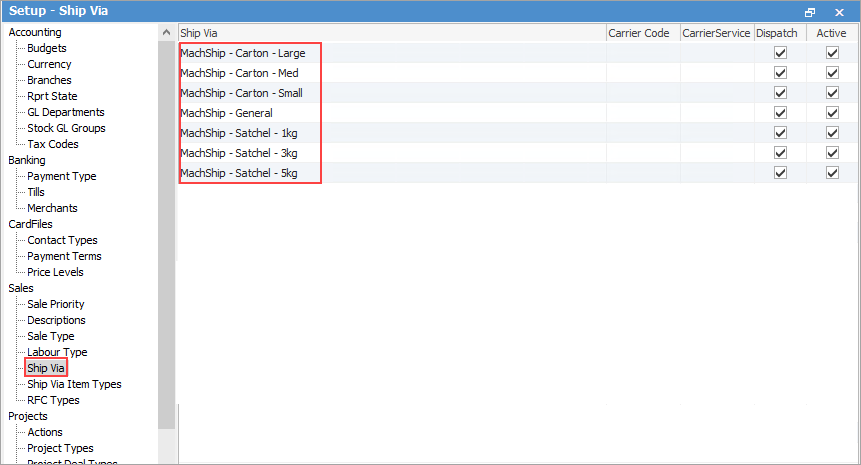Screen dimensions: 861x465
Task: Sort by the Carrier Code column header
Action: [x=643, y=33]
